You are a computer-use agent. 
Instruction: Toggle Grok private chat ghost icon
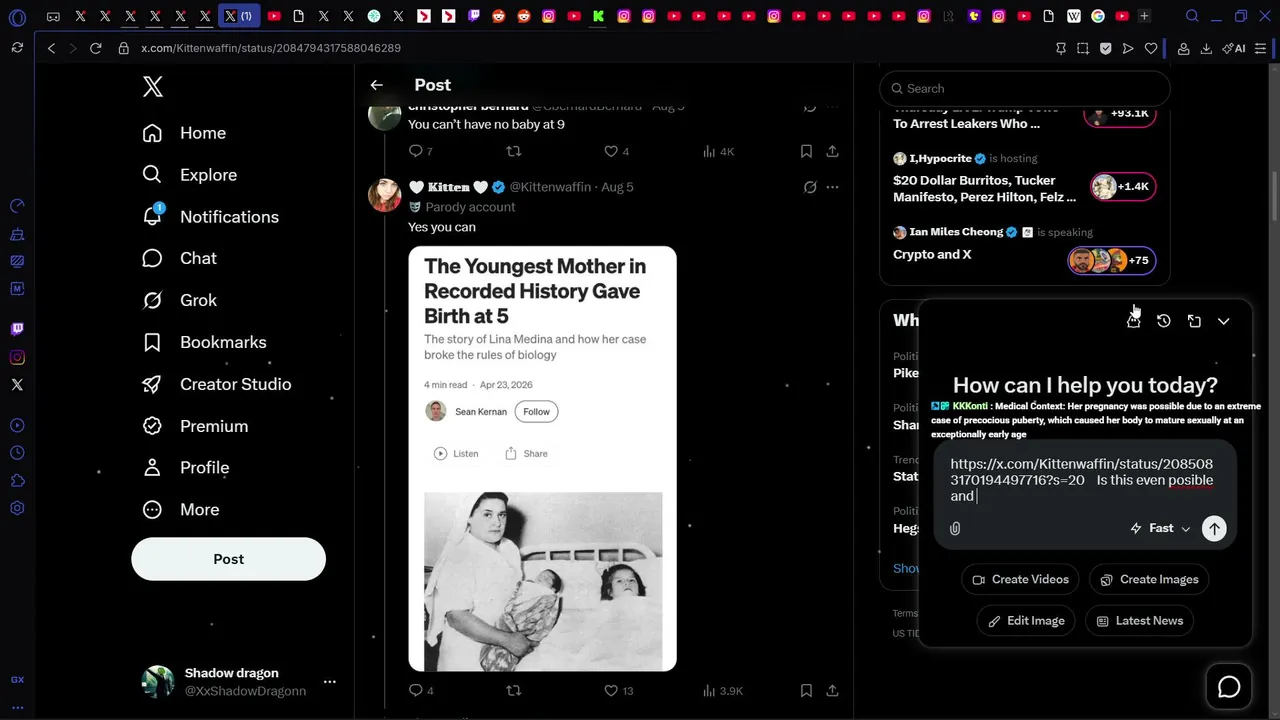(x=1133, y=321)
